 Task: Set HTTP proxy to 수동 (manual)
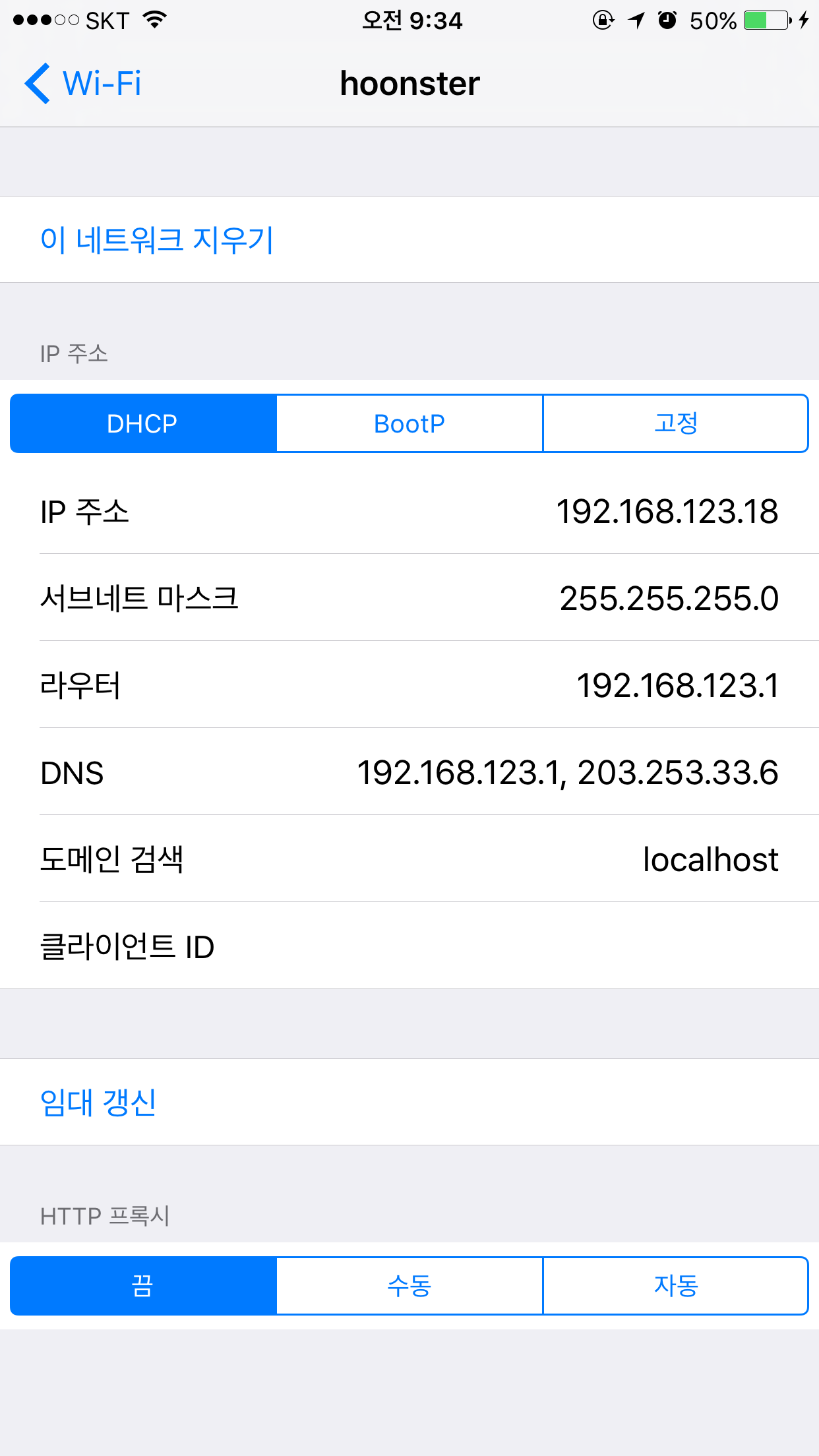tap(409, 1286)
